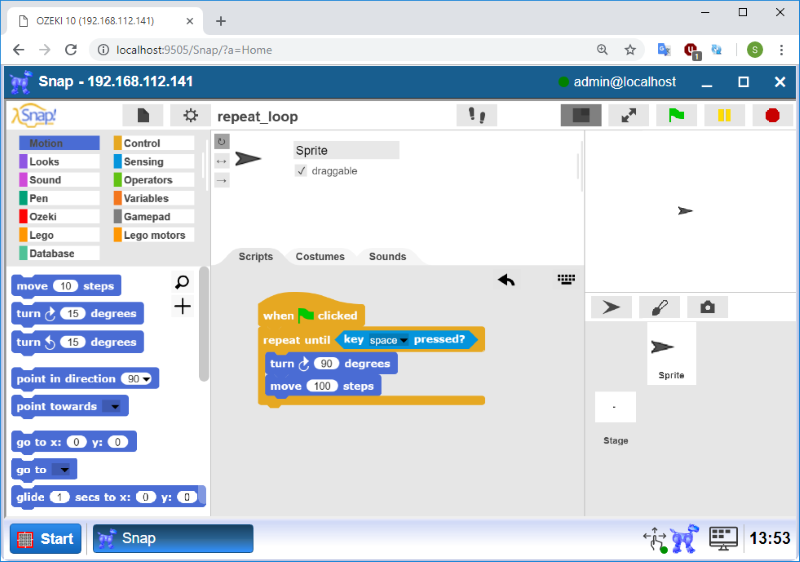Click the sprite arrow on the stage

(685, 211)
